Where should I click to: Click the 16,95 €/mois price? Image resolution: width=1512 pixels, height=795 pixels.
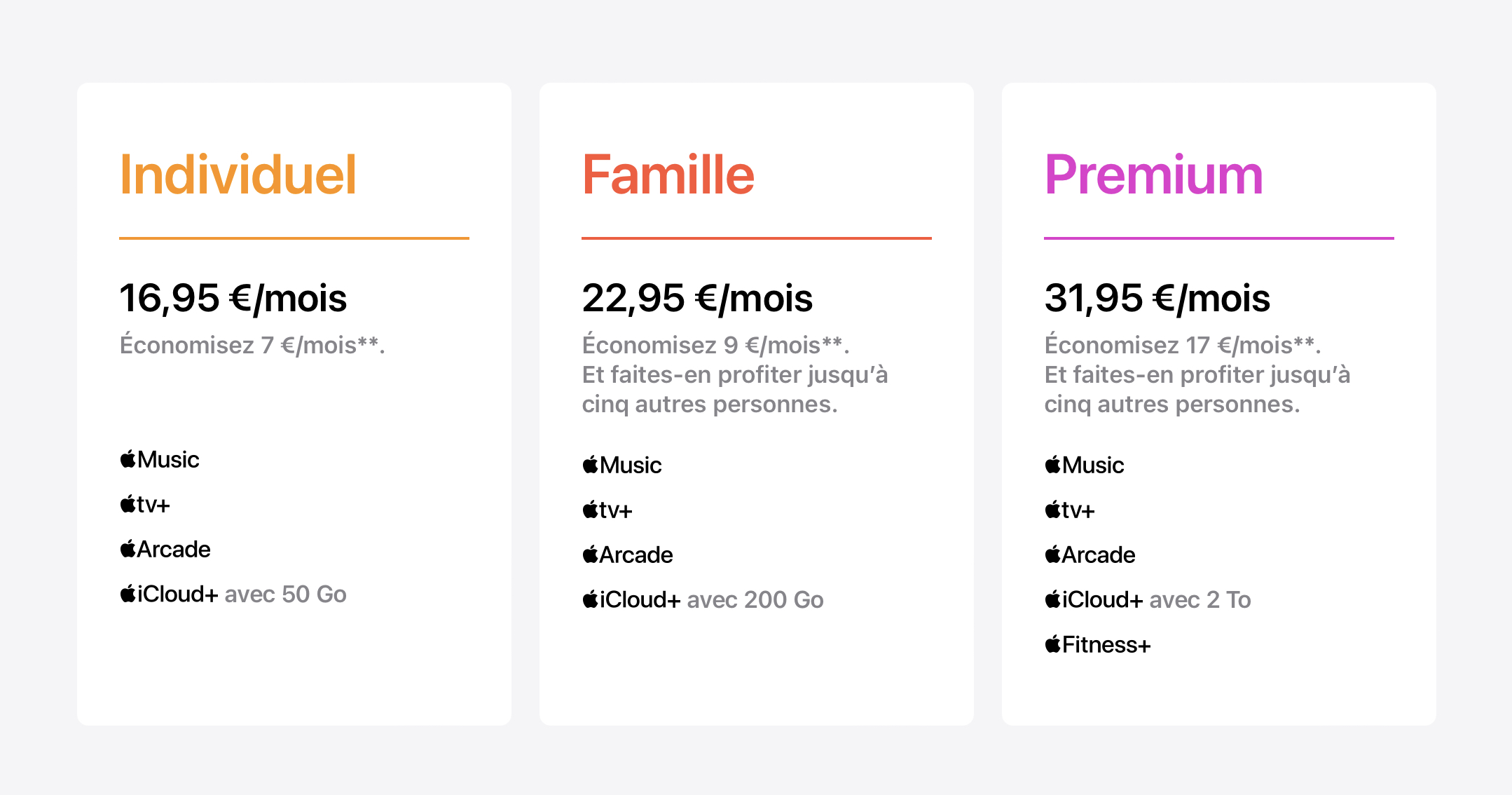click(233, 298)
